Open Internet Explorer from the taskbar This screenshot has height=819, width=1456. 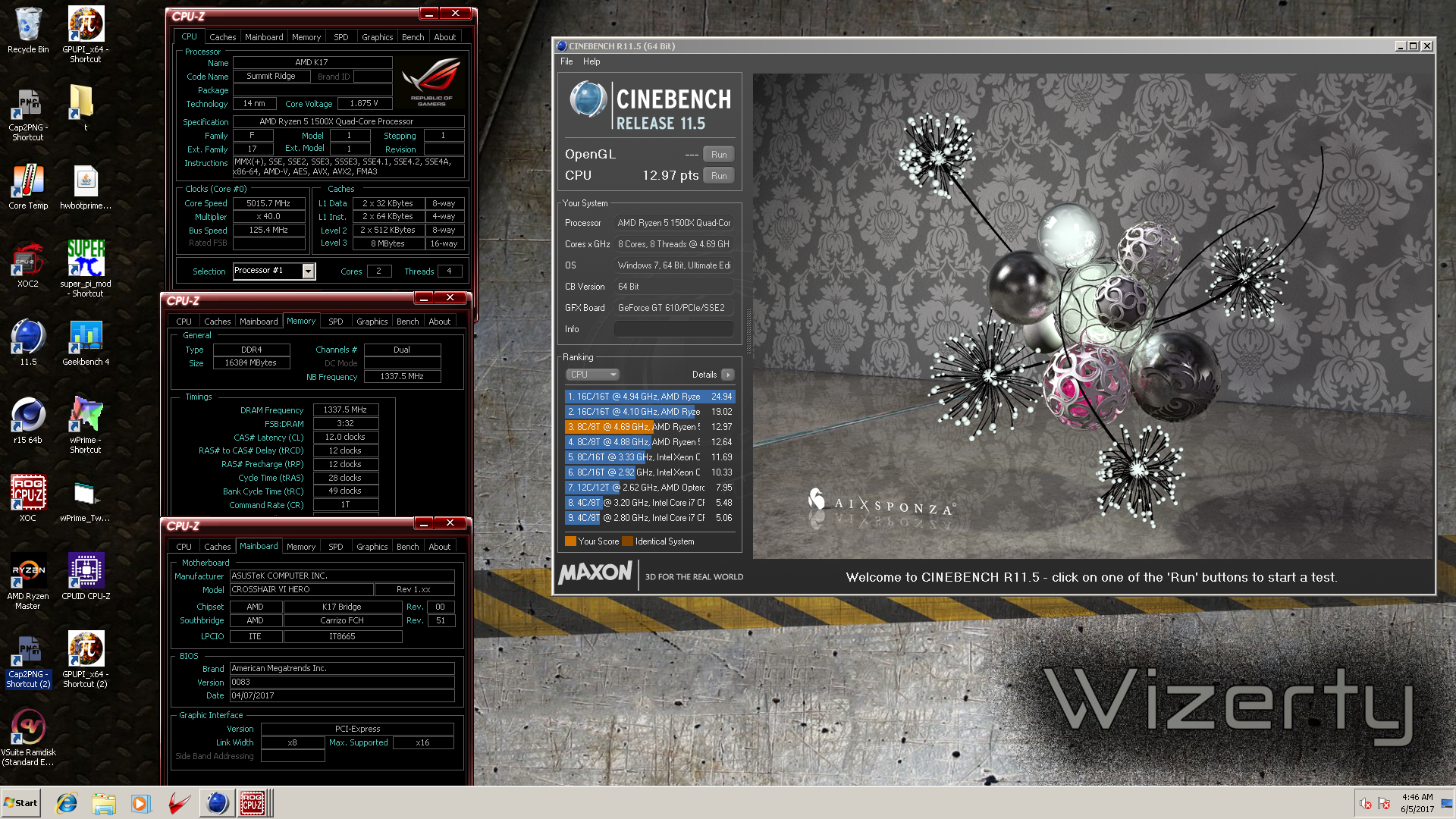[x=67, y=803]
